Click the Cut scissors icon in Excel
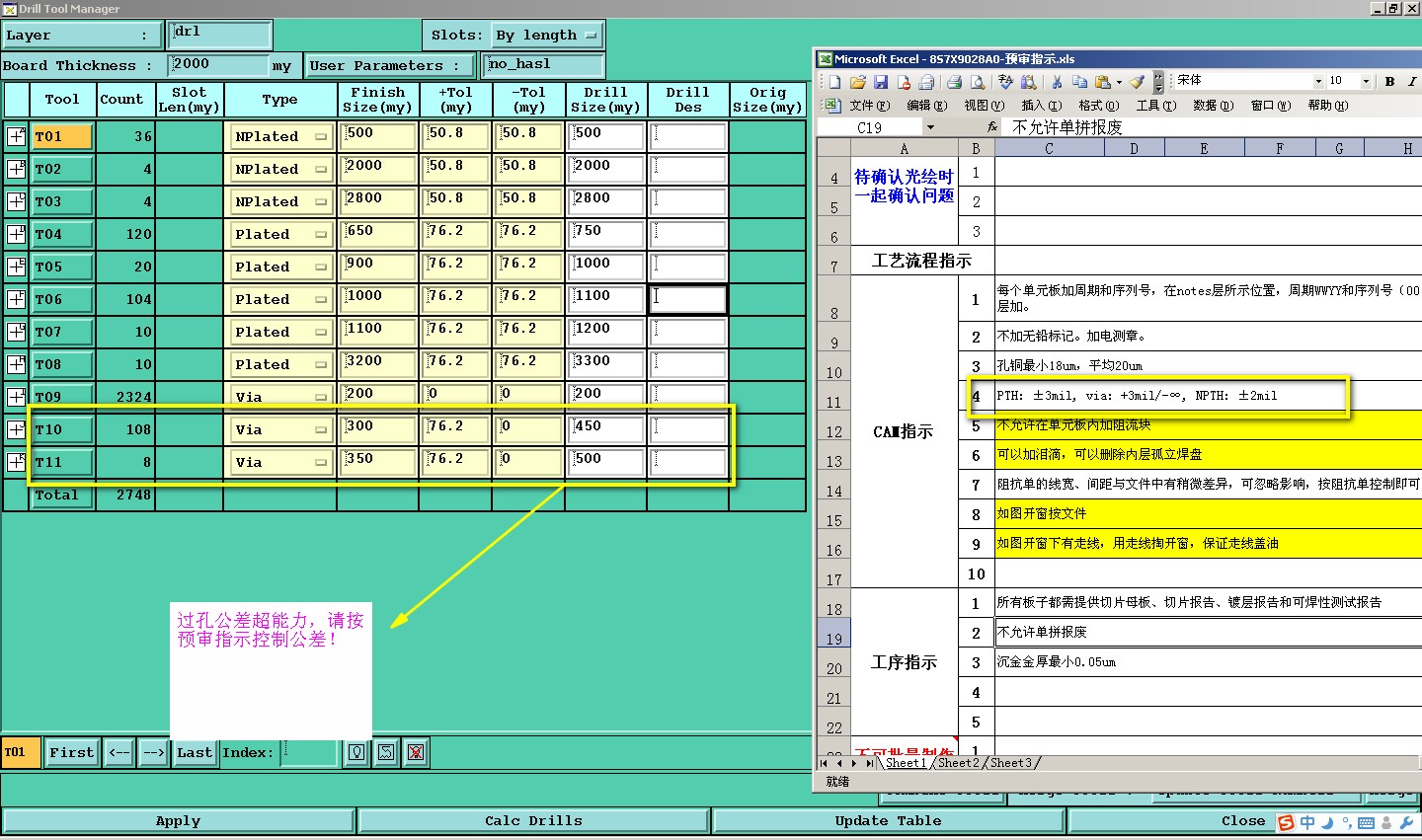Screen dimensions: 1422x840 [x=1057, y=82]
